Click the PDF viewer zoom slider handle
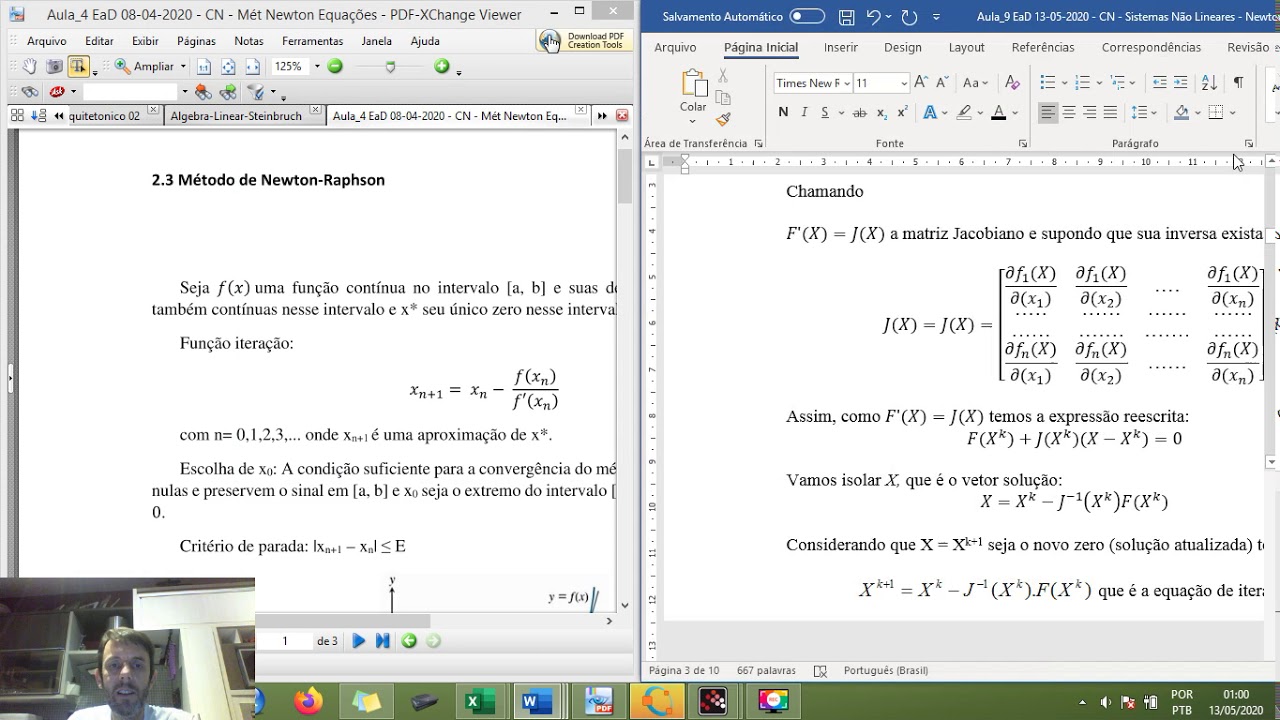 click(390, 67)
